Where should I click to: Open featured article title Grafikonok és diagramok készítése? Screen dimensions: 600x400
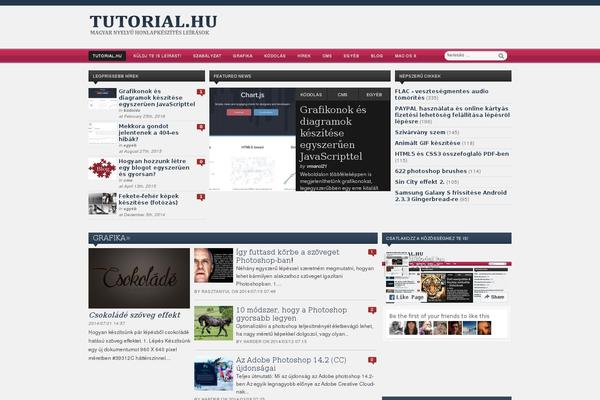(333, 133)
